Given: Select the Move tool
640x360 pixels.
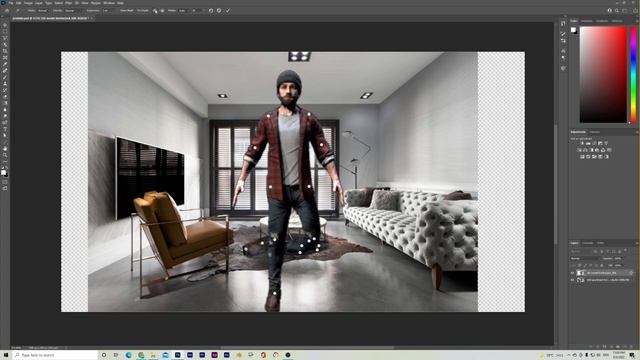Looking at the screenshot, I should coord(5,25).
